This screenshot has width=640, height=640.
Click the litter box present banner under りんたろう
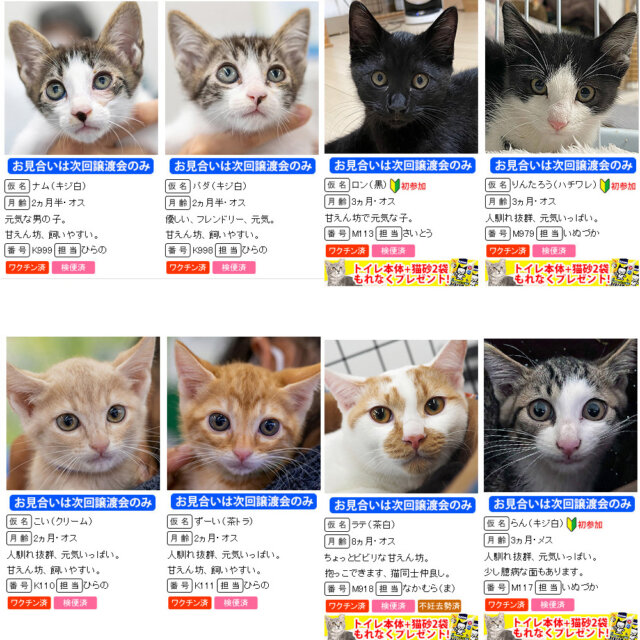pos(562,273)
